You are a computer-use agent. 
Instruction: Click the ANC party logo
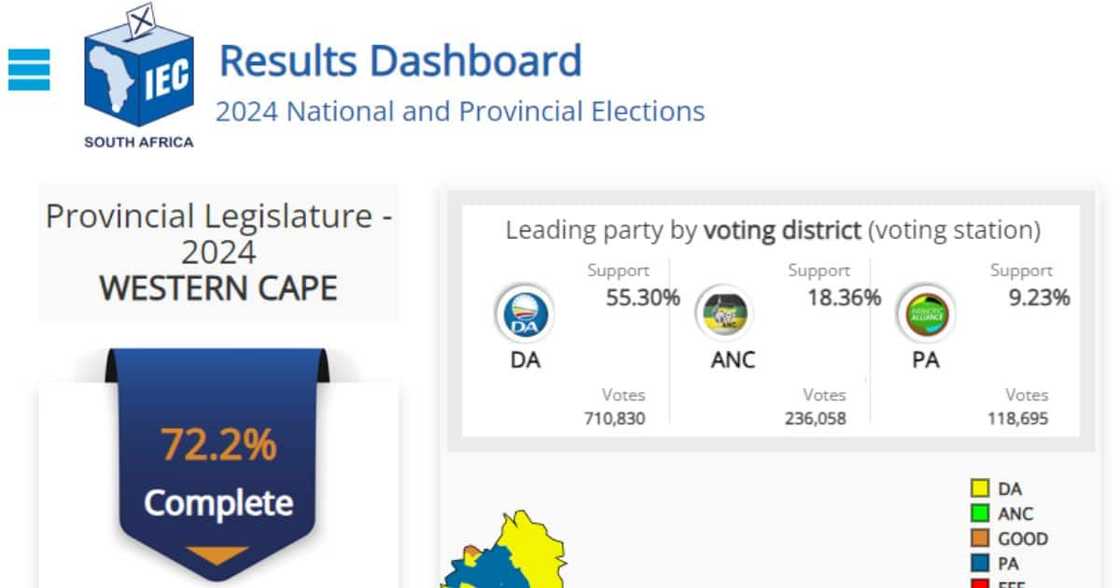725,315
